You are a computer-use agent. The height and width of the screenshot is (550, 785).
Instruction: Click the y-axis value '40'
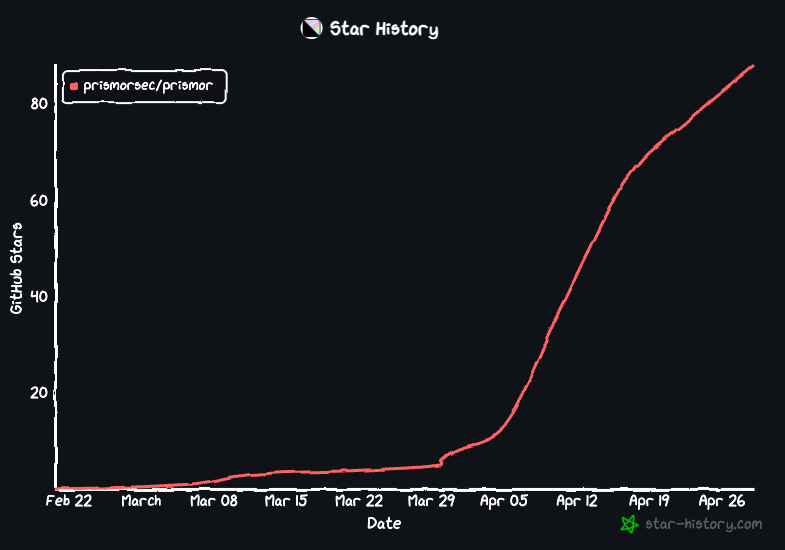point(39,296)
